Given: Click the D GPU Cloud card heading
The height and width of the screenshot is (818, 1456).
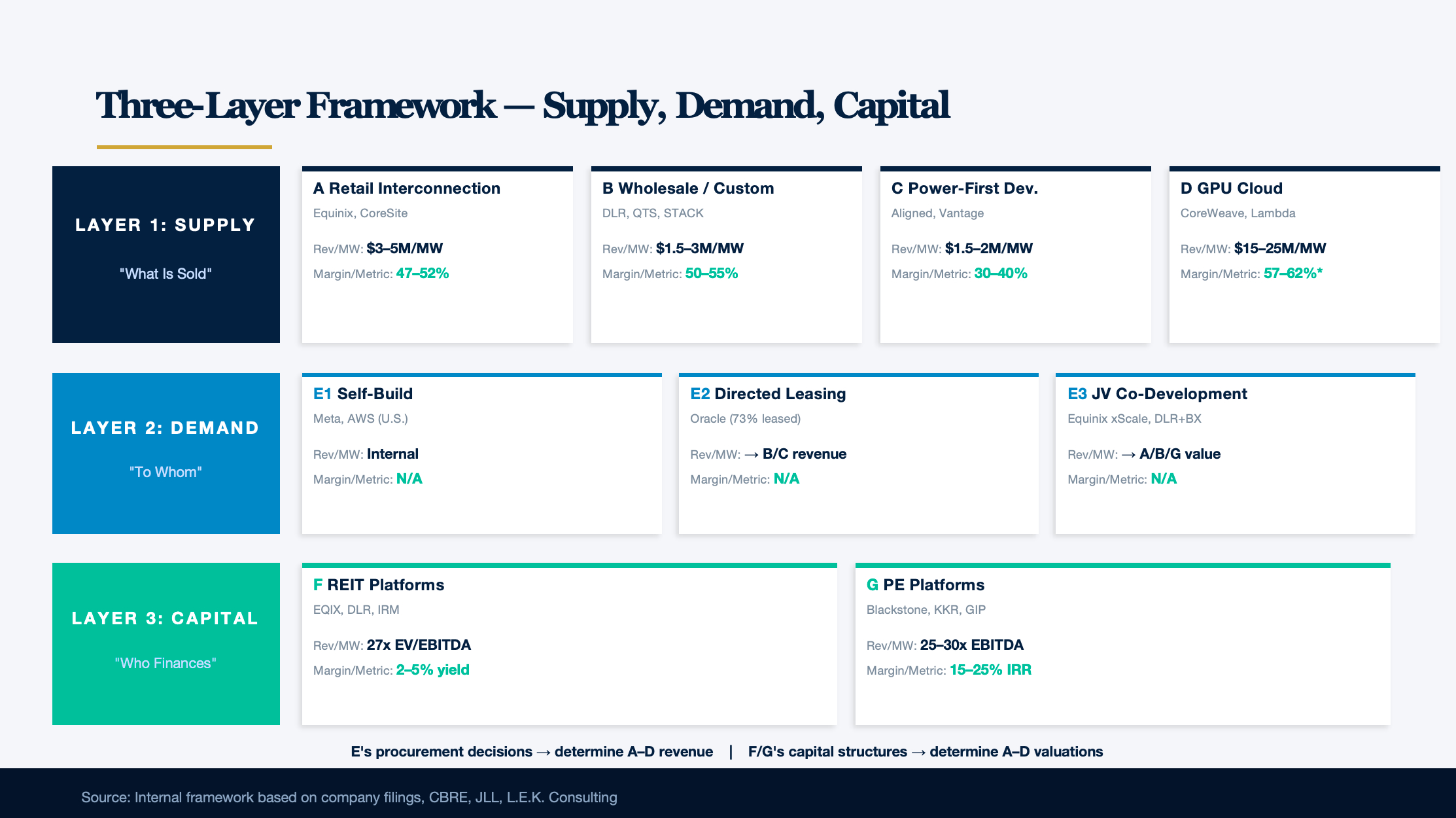Looking at the screenshot, I should pos(1232,188).
